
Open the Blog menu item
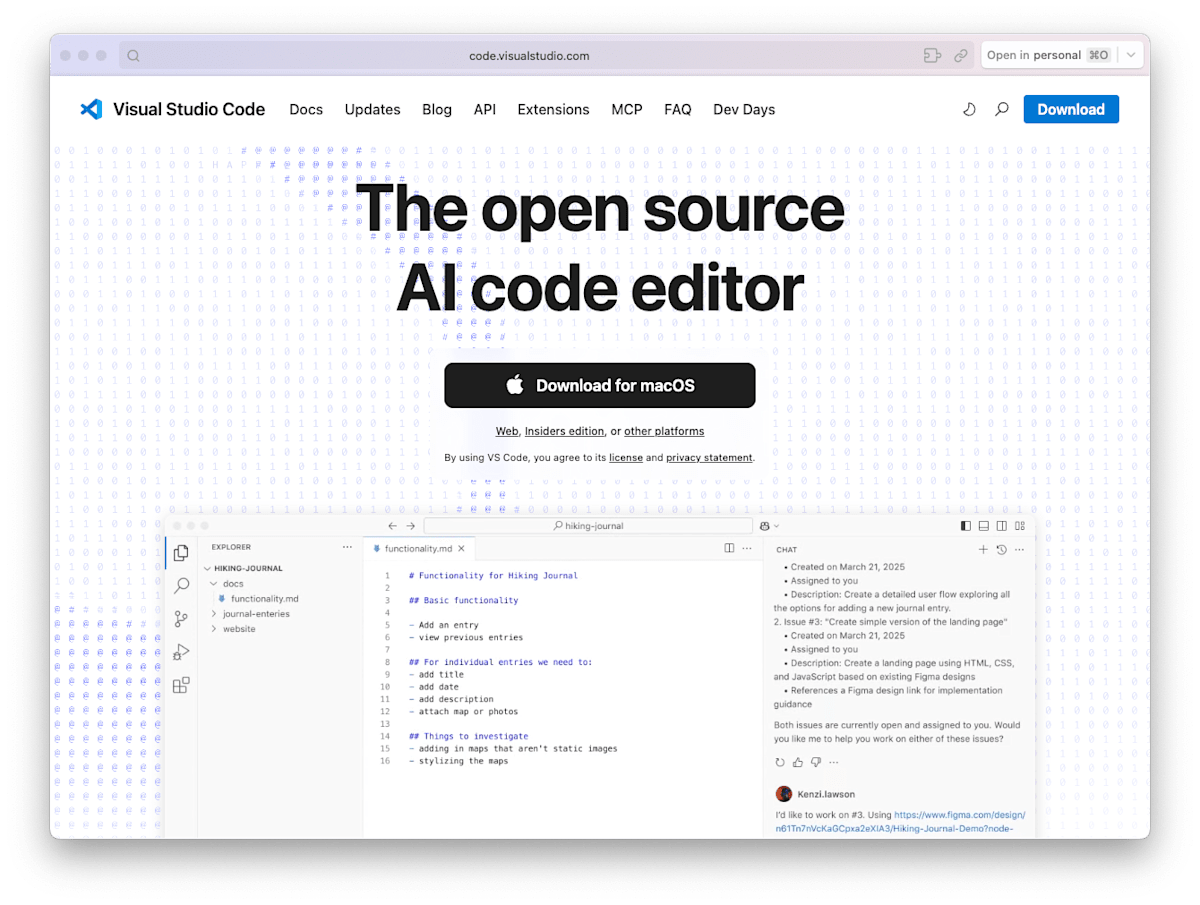click(437, 110)
